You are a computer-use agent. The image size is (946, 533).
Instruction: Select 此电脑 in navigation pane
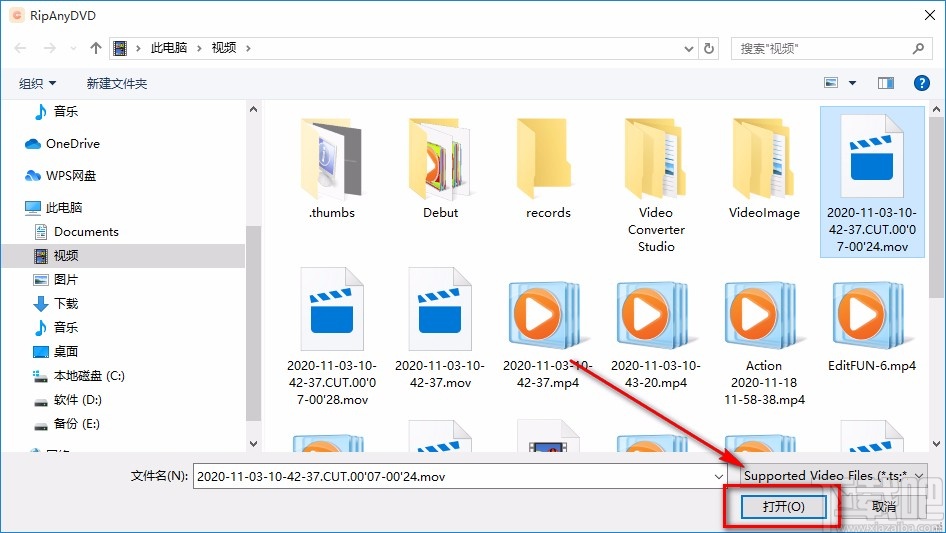click(x=53, y=208)
